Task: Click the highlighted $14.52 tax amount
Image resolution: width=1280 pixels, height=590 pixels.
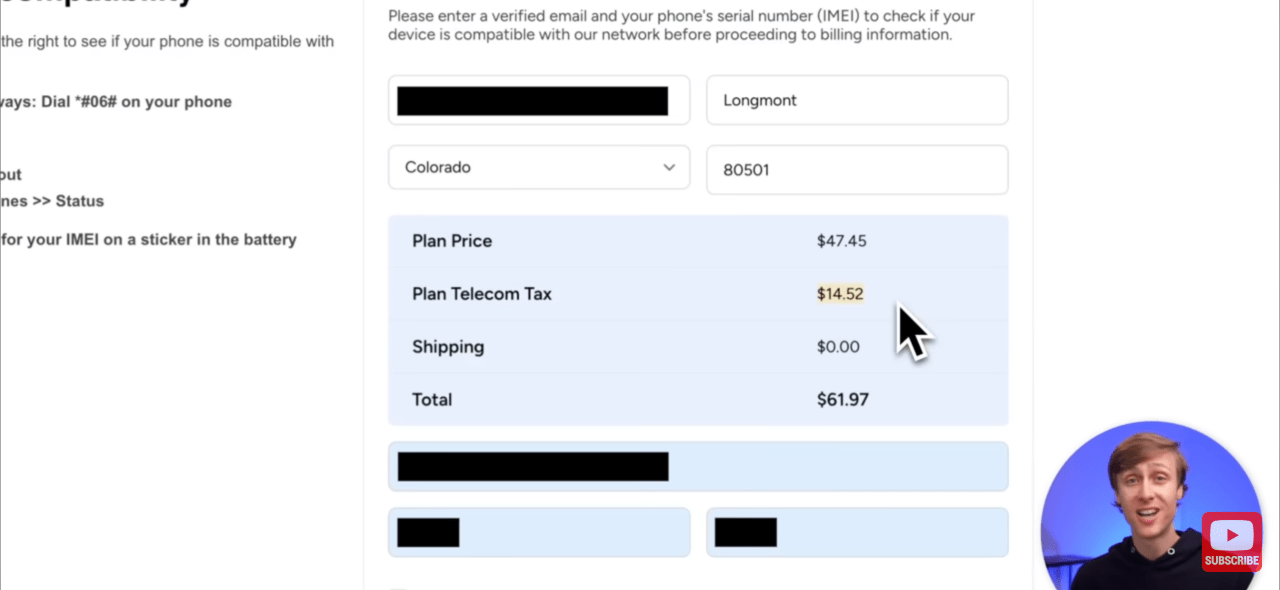Action: [840, 294]
